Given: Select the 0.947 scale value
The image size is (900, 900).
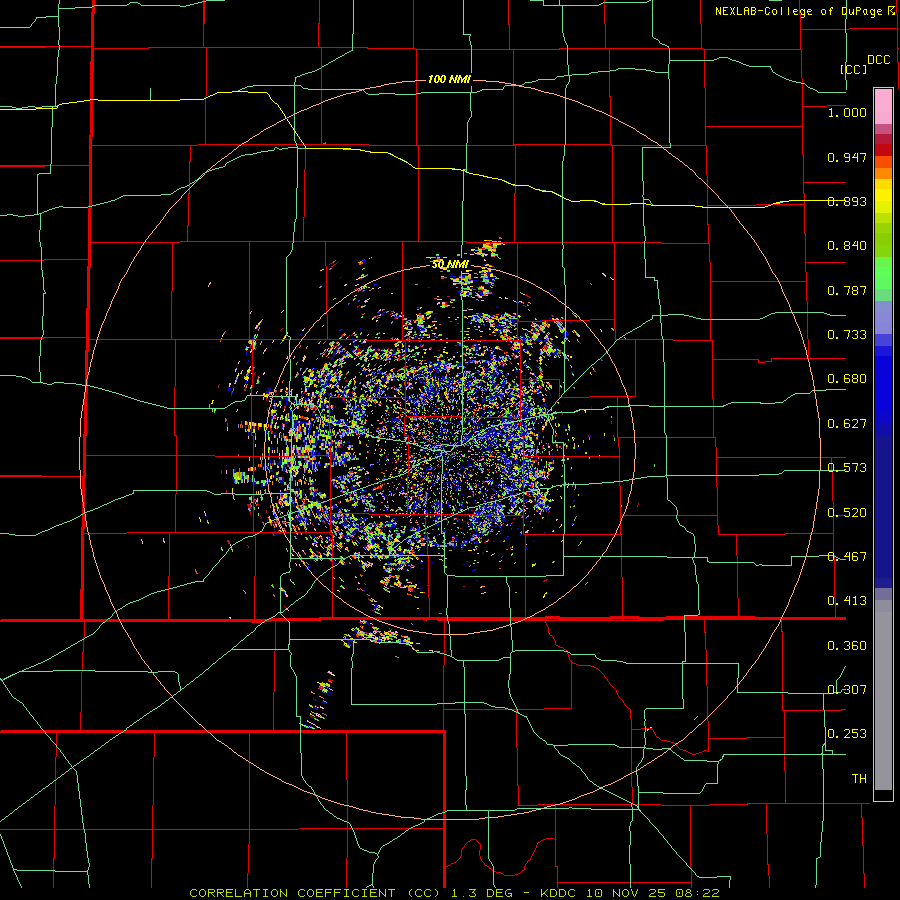Looking at the screenshot, I should click(x=847, y=157).
